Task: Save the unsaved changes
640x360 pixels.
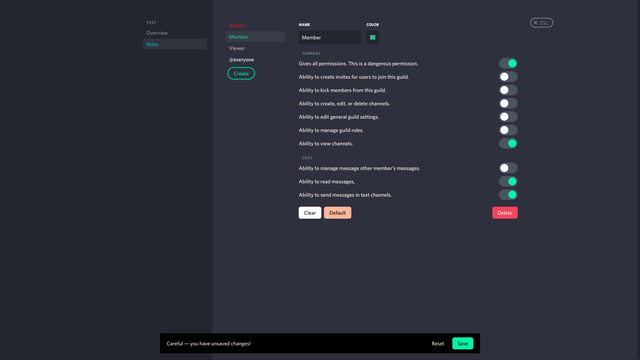Action: tap(462, 344)
